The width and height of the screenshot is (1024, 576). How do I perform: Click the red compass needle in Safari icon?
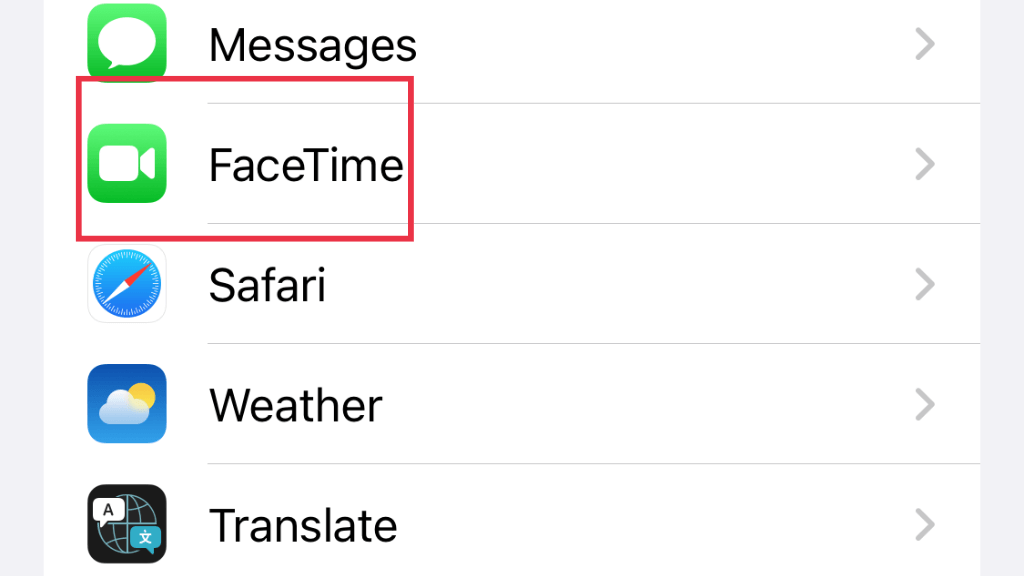(x=137, y=275)
